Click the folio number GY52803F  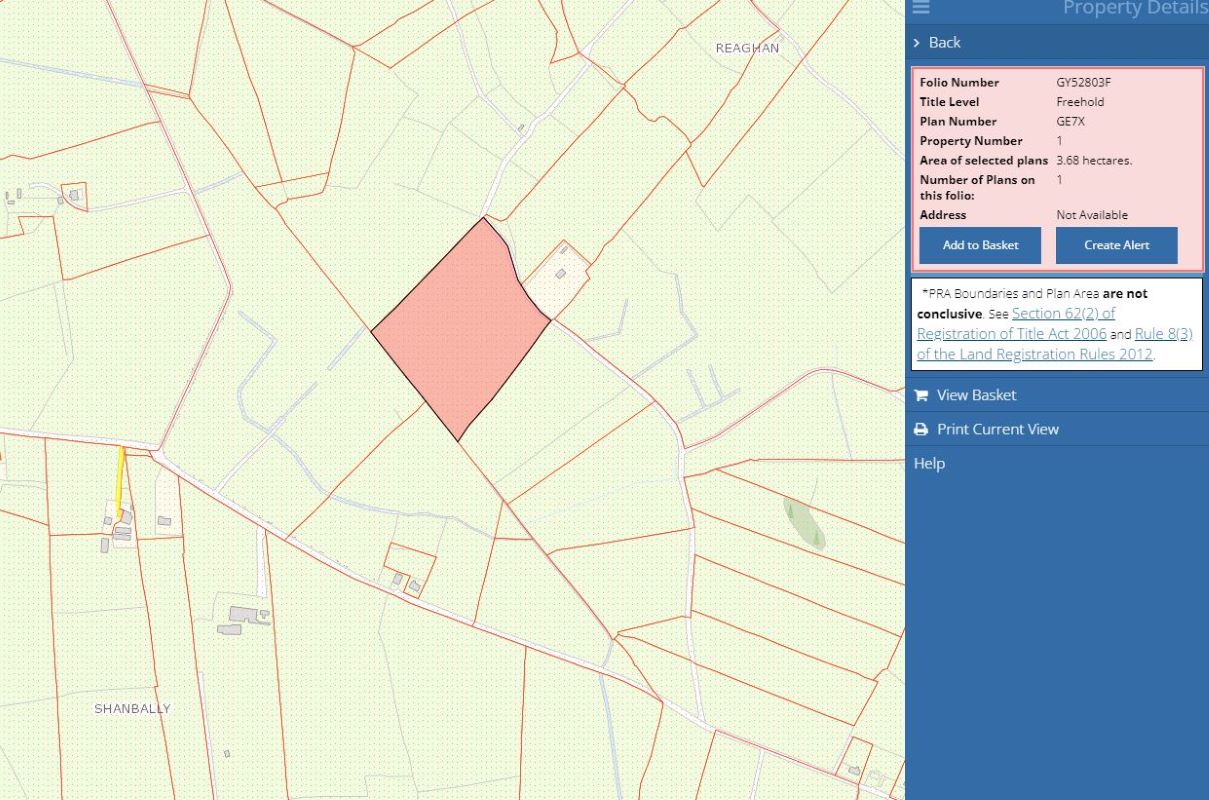pos(1083,82)
